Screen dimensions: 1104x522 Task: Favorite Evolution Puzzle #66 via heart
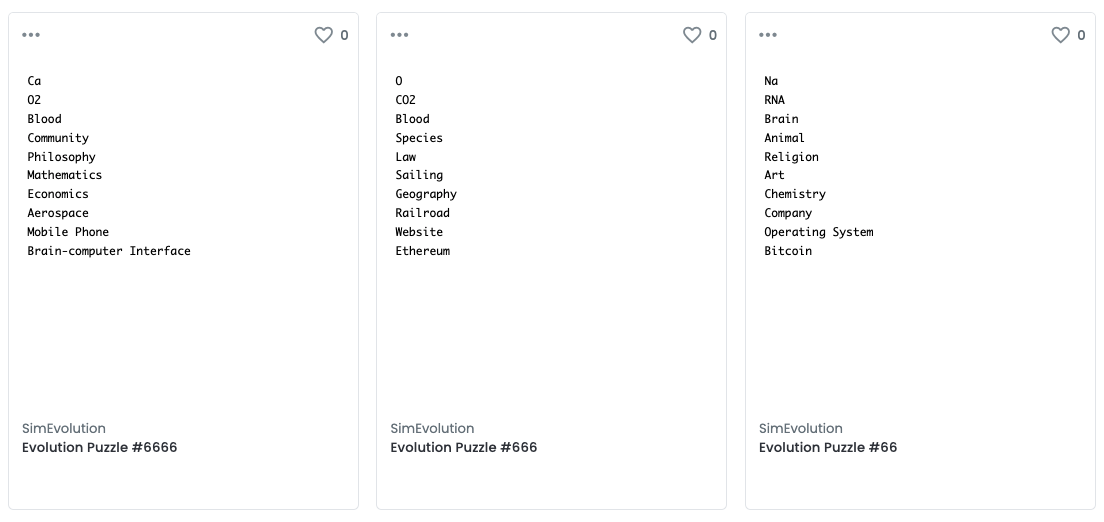click(x=1060, y=35)
